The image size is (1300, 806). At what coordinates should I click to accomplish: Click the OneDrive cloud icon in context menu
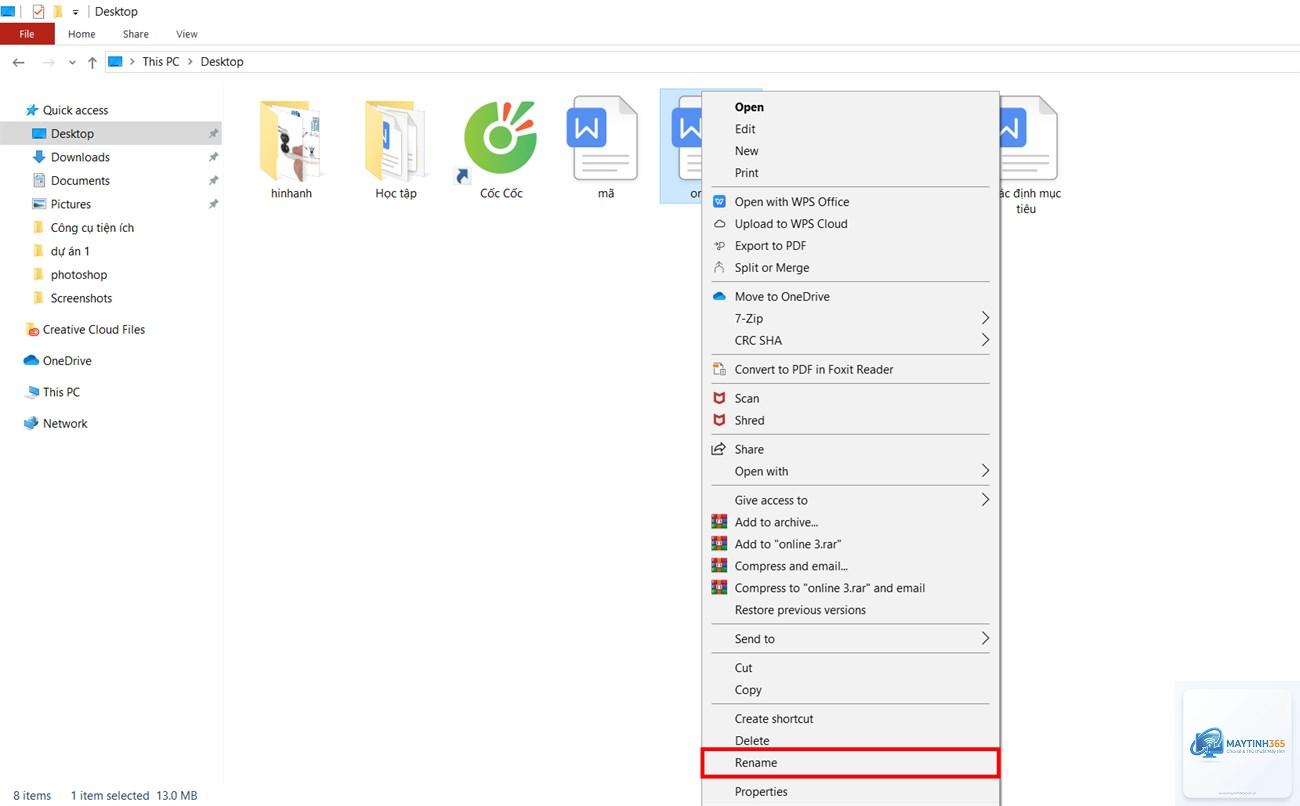point(719,297)
